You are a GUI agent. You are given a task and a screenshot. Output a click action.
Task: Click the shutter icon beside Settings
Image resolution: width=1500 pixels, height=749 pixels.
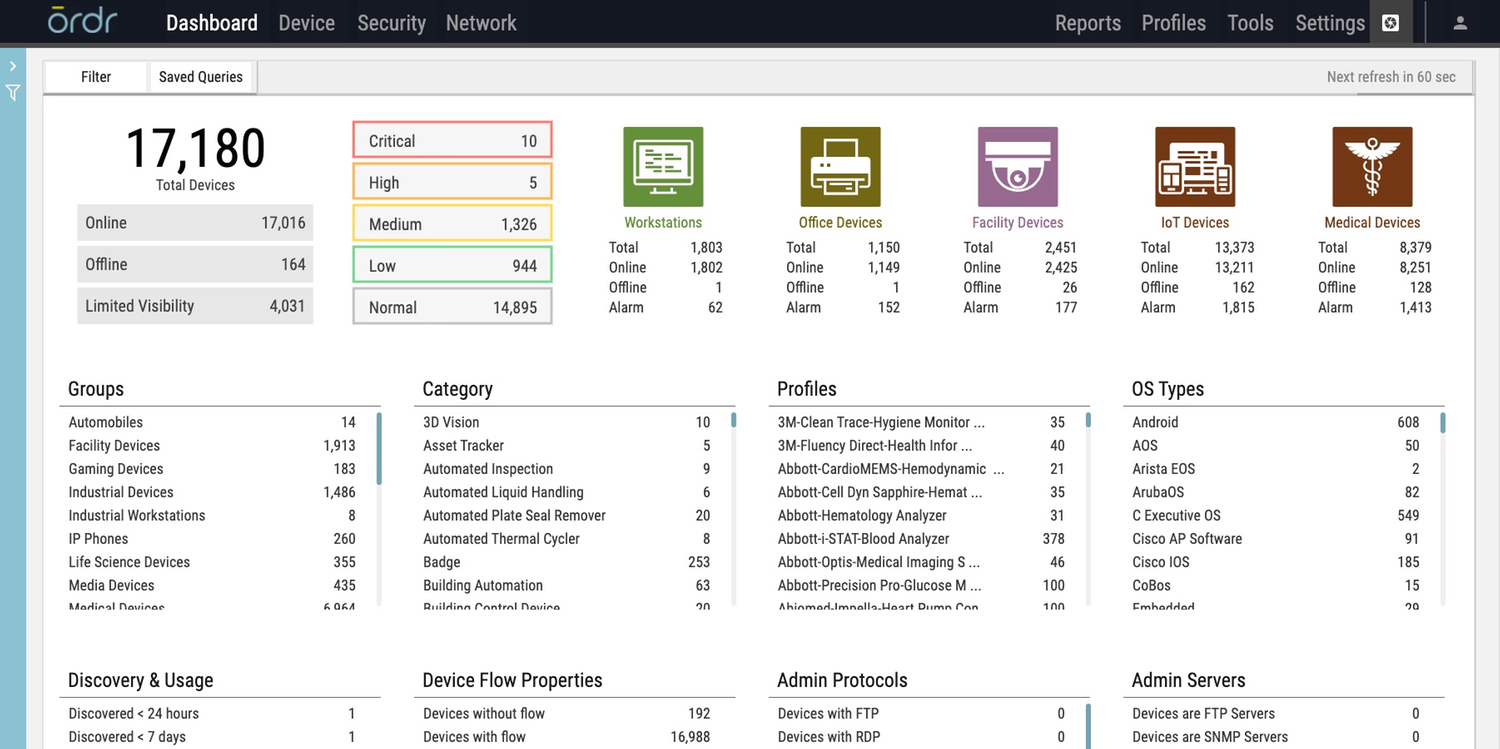pos(1390,21)
